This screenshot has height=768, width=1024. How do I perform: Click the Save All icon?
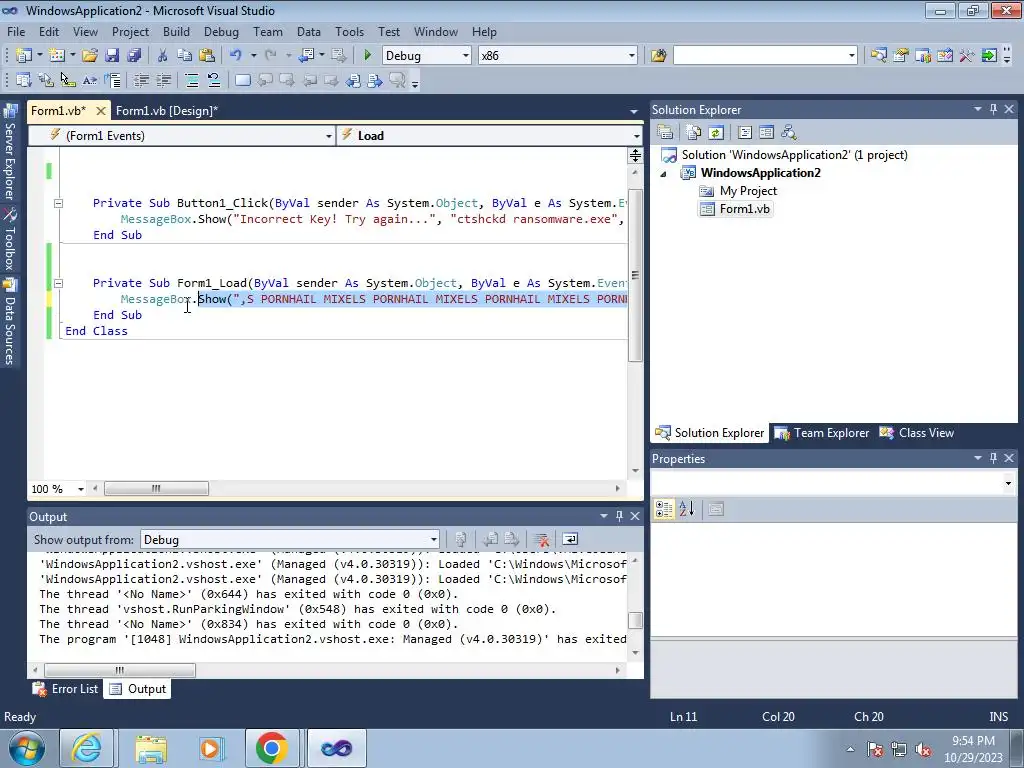[134, 56]
